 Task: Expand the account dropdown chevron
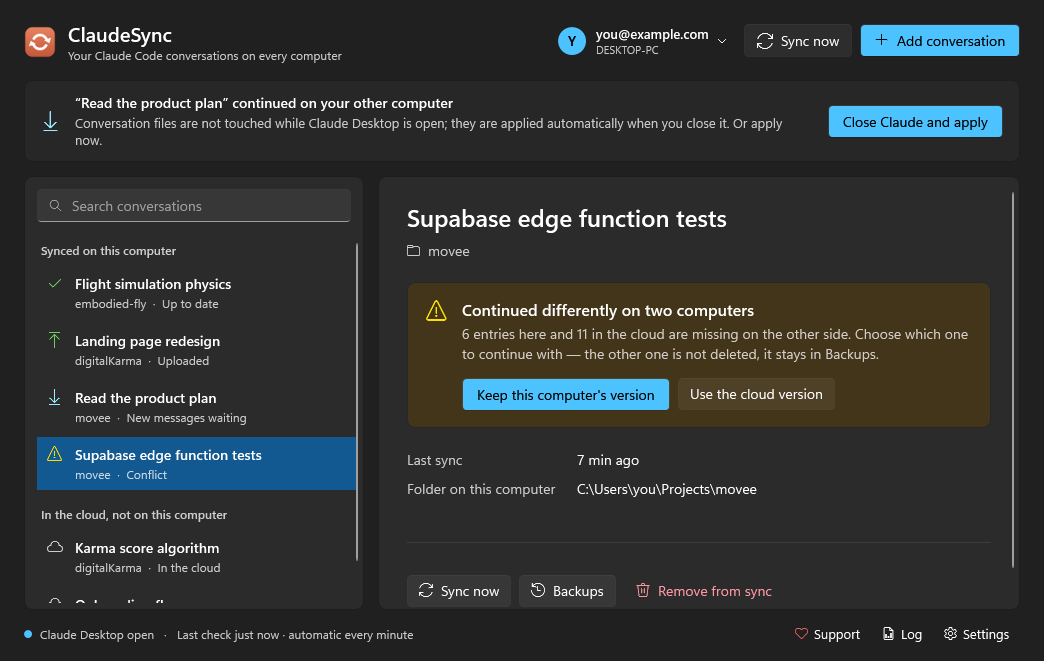(x=722, y=41)
